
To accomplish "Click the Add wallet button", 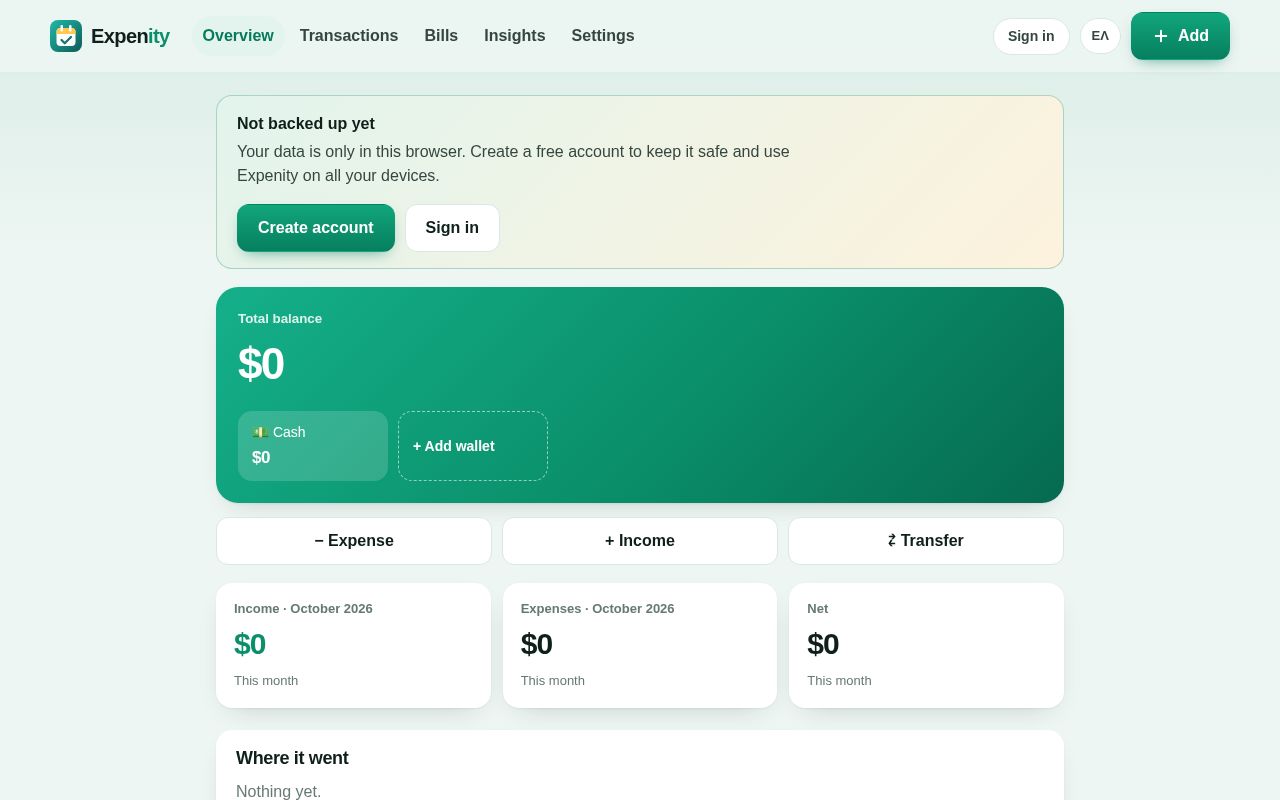I will click(x=473, y=446).
